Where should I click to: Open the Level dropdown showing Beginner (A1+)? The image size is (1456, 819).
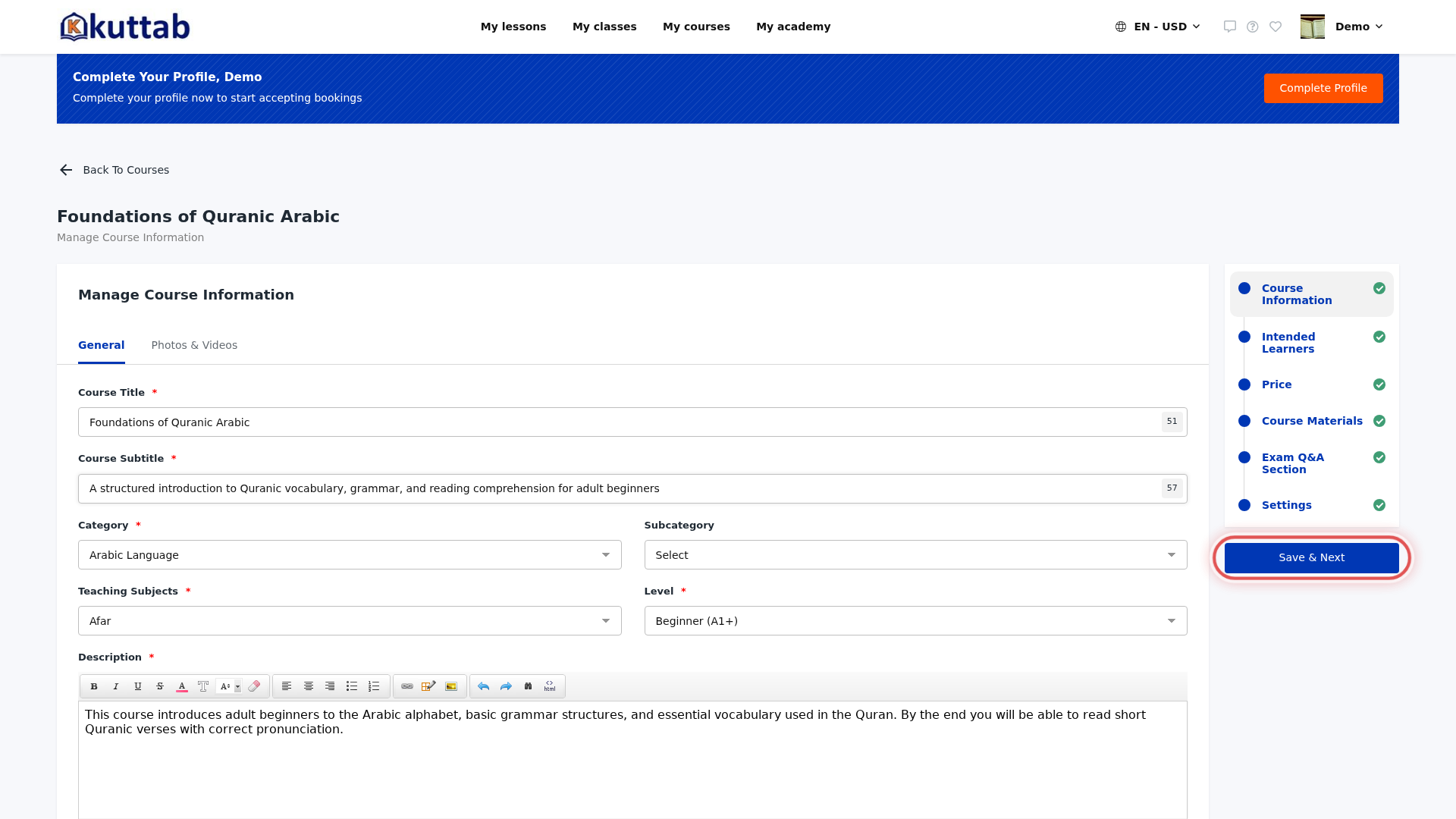(x=915, y=621)
